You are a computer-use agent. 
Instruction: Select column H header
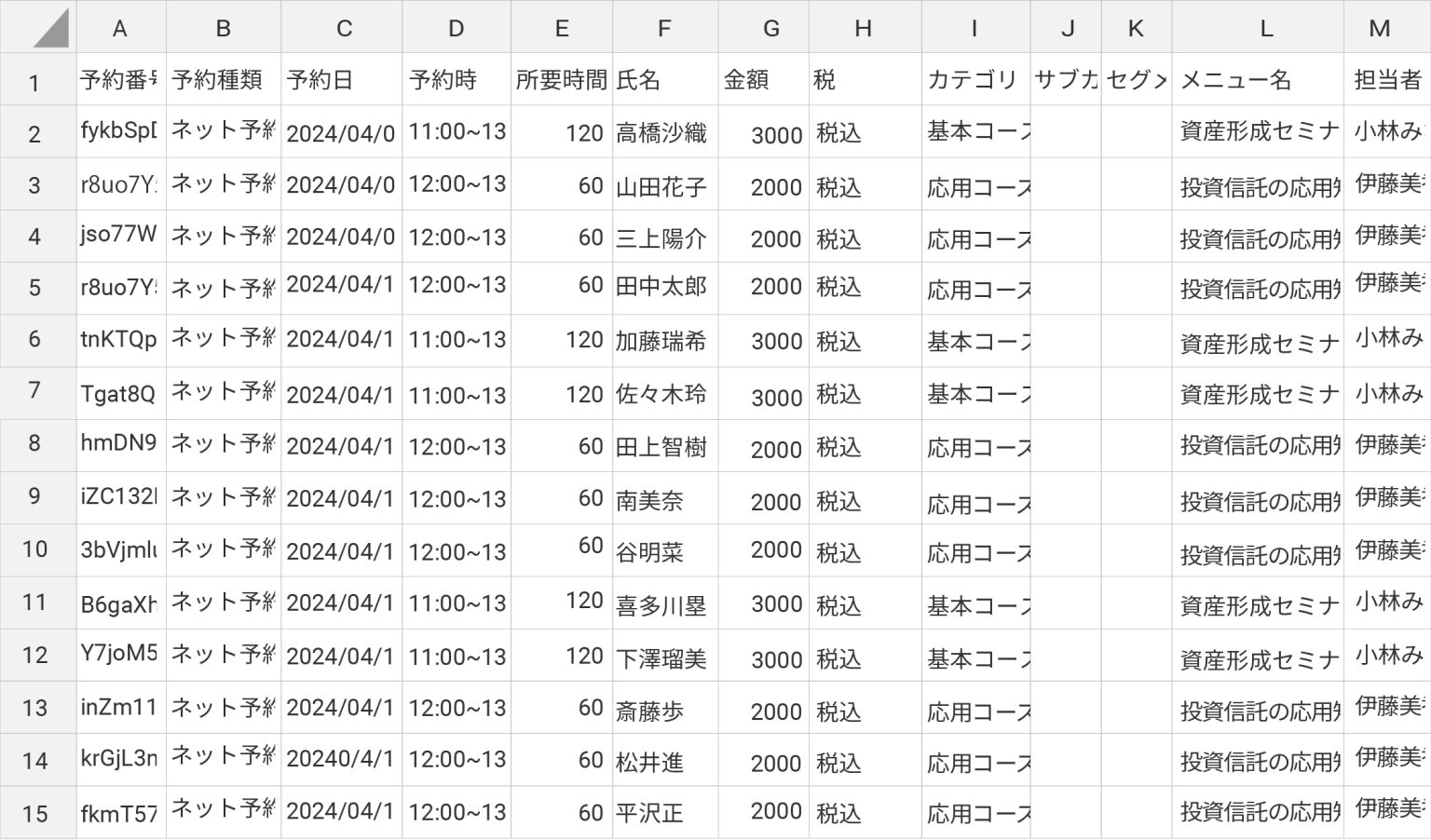coord(864,28)
